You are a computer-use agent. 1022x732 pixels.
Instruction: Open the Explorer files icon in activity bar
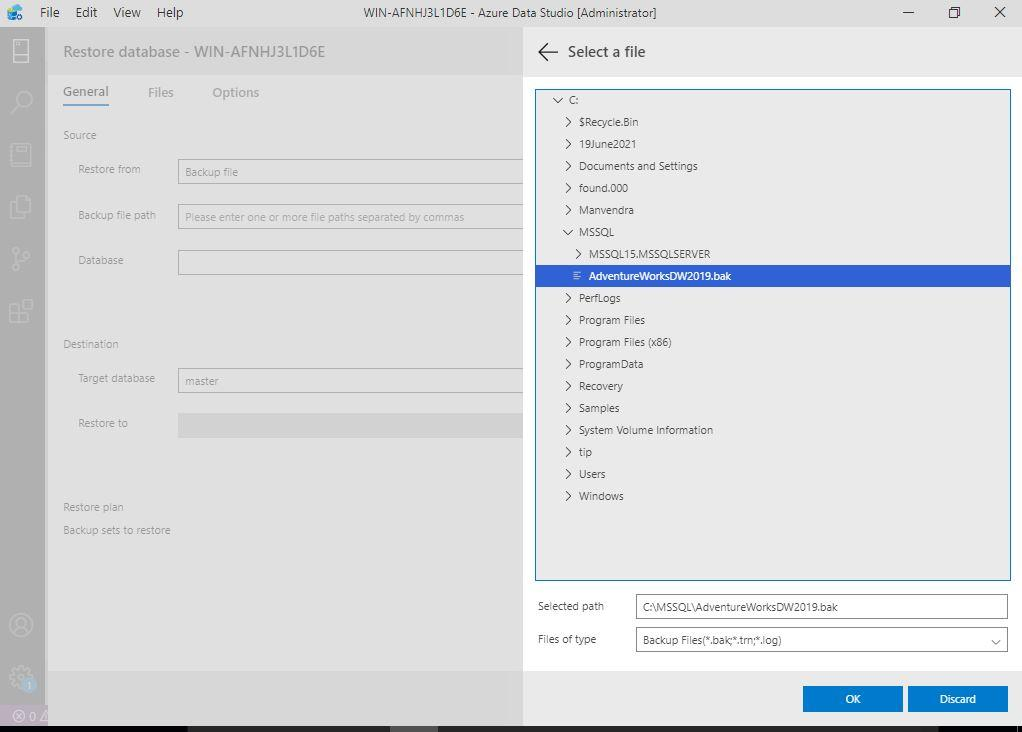(x=21, y=207)
